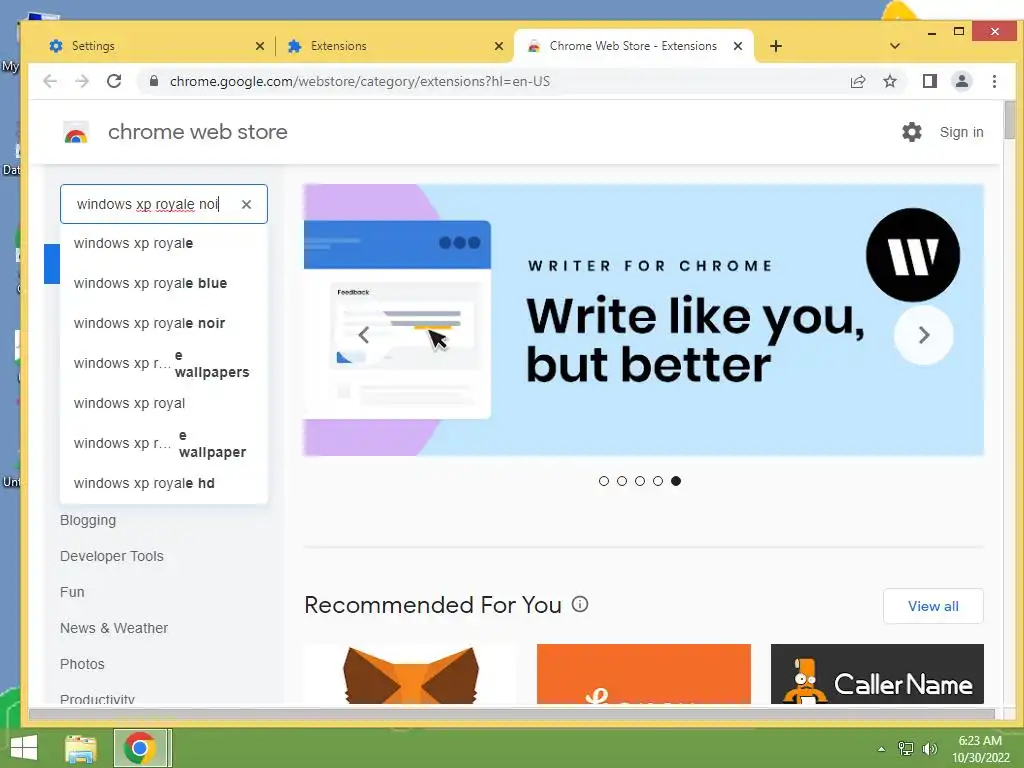The image size is (1024, 768).
Task: Clear the search box text
Action: point(246,204)
